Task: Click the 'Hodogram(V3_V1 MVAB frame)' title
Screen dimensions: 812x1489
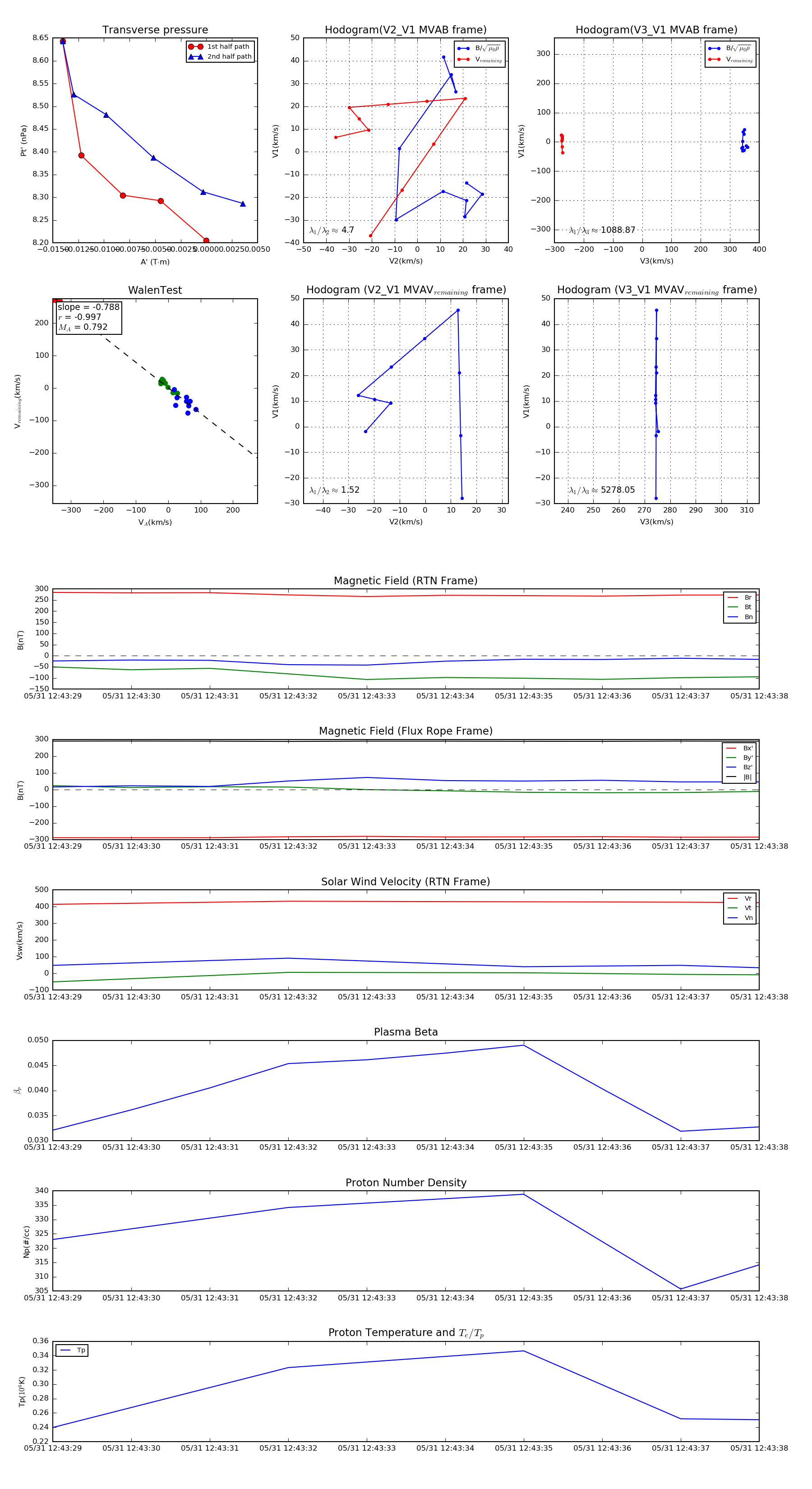Action: [656, 29]
